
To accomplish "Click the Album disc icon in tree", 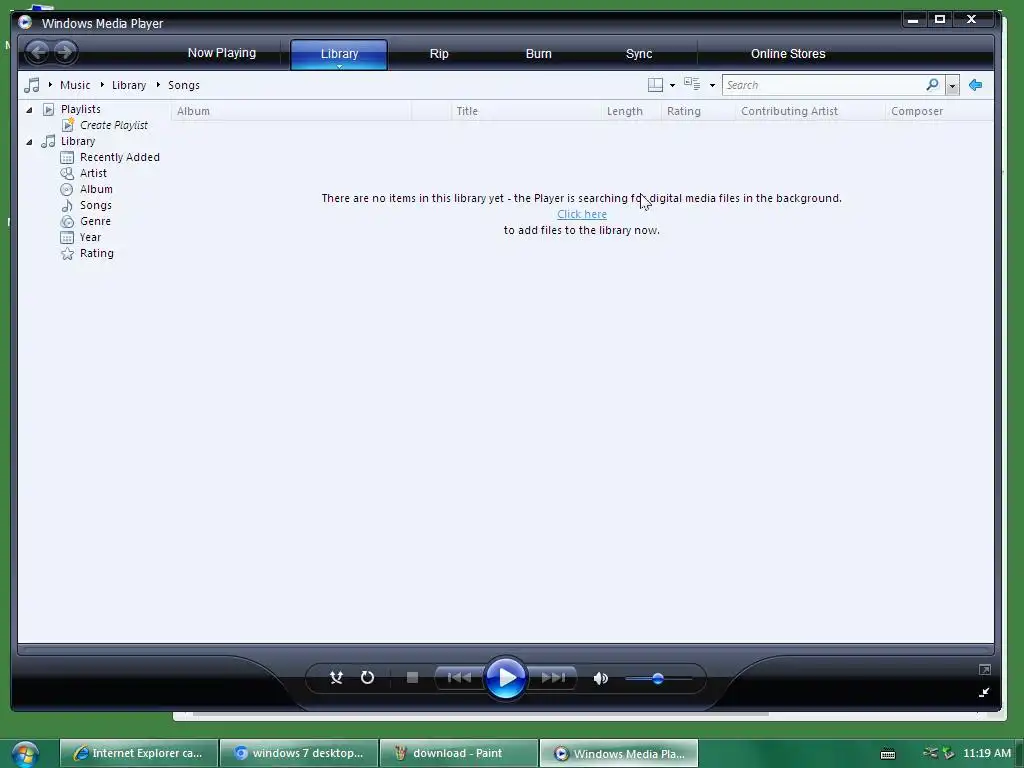I will (x=67, y=189).
